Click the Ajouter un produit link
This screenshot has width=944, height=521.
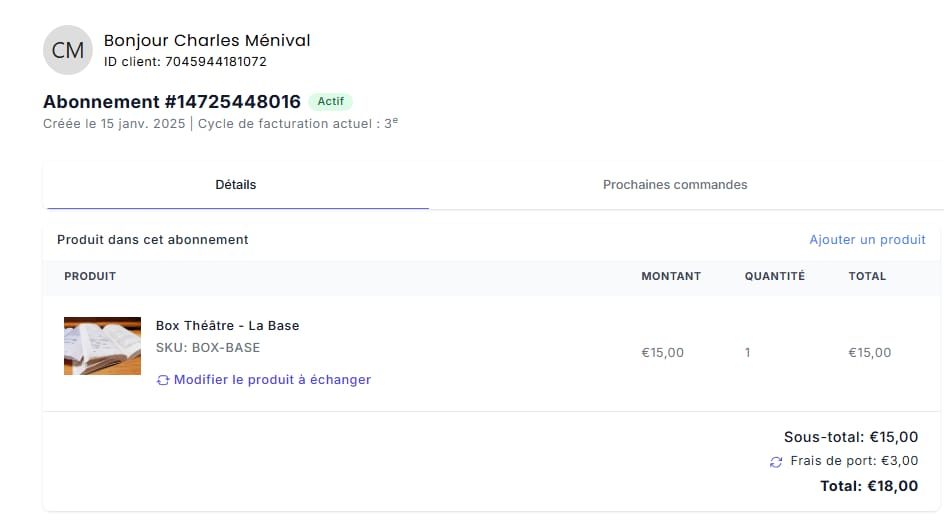[867, 240]
